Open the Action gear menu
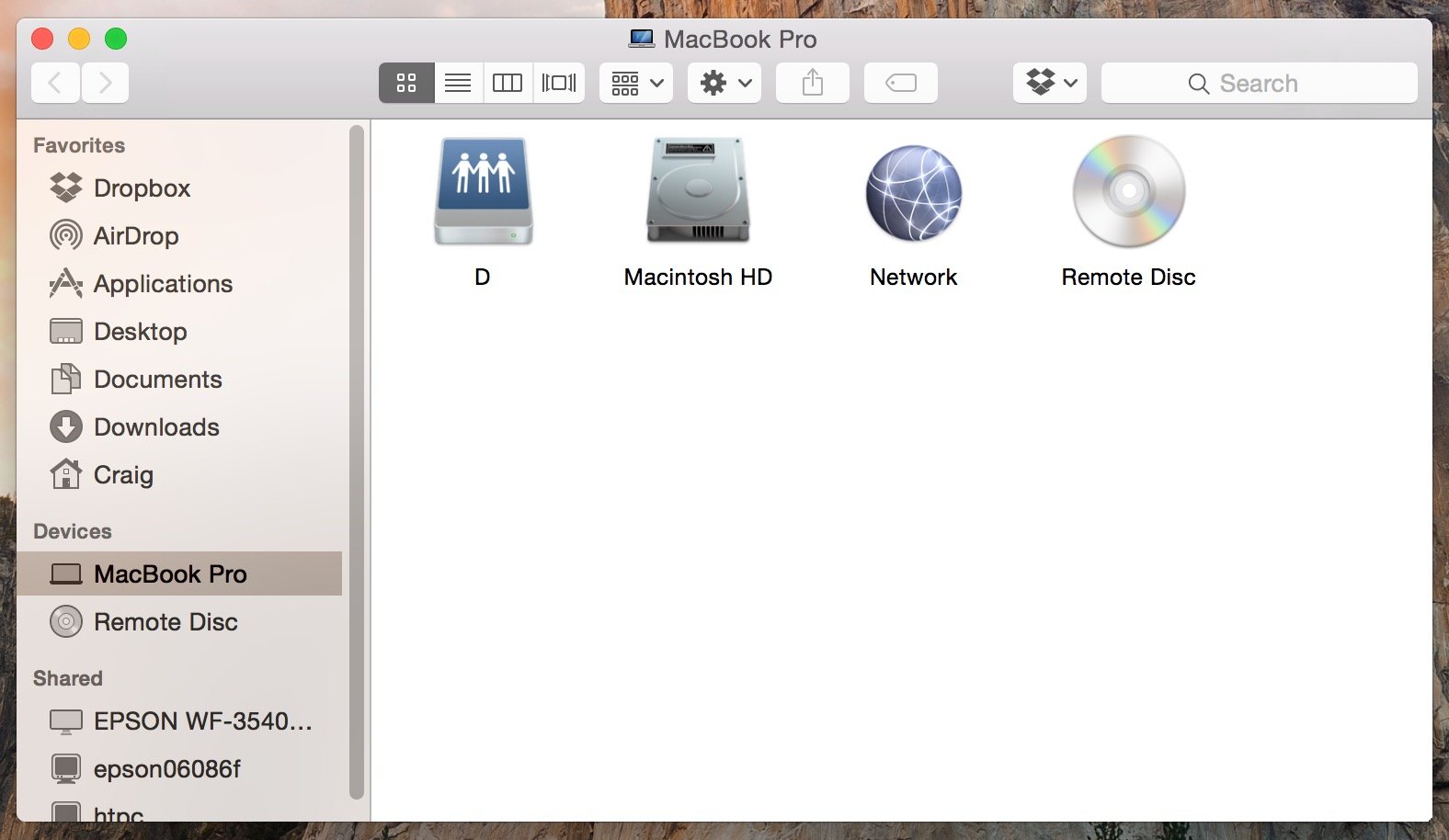The image size is (1449, 840). pos(724,83)
